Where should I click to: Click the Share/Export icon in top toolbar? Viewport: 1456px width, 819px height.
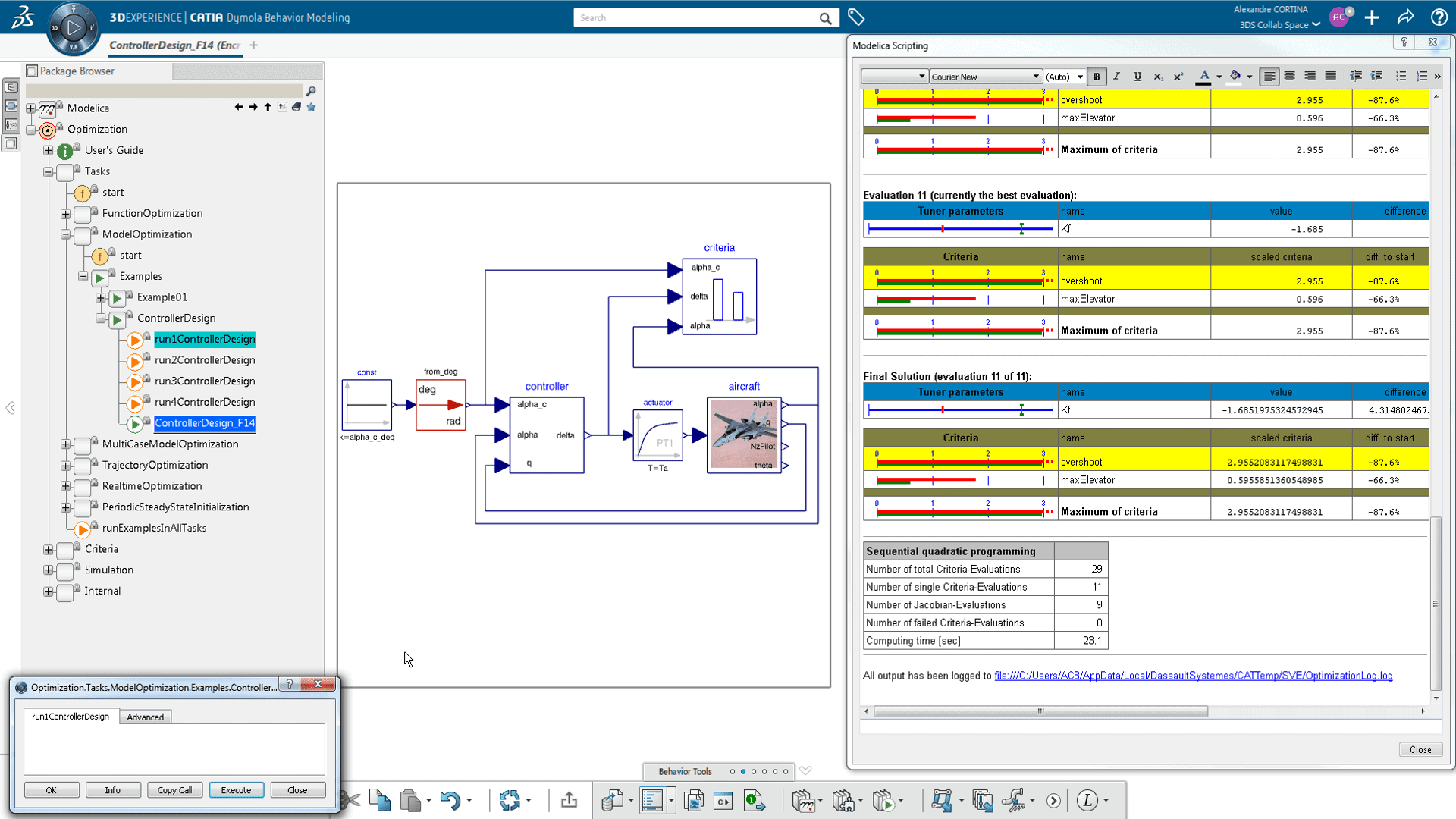pyautogui.click(x=1405, y=17)
